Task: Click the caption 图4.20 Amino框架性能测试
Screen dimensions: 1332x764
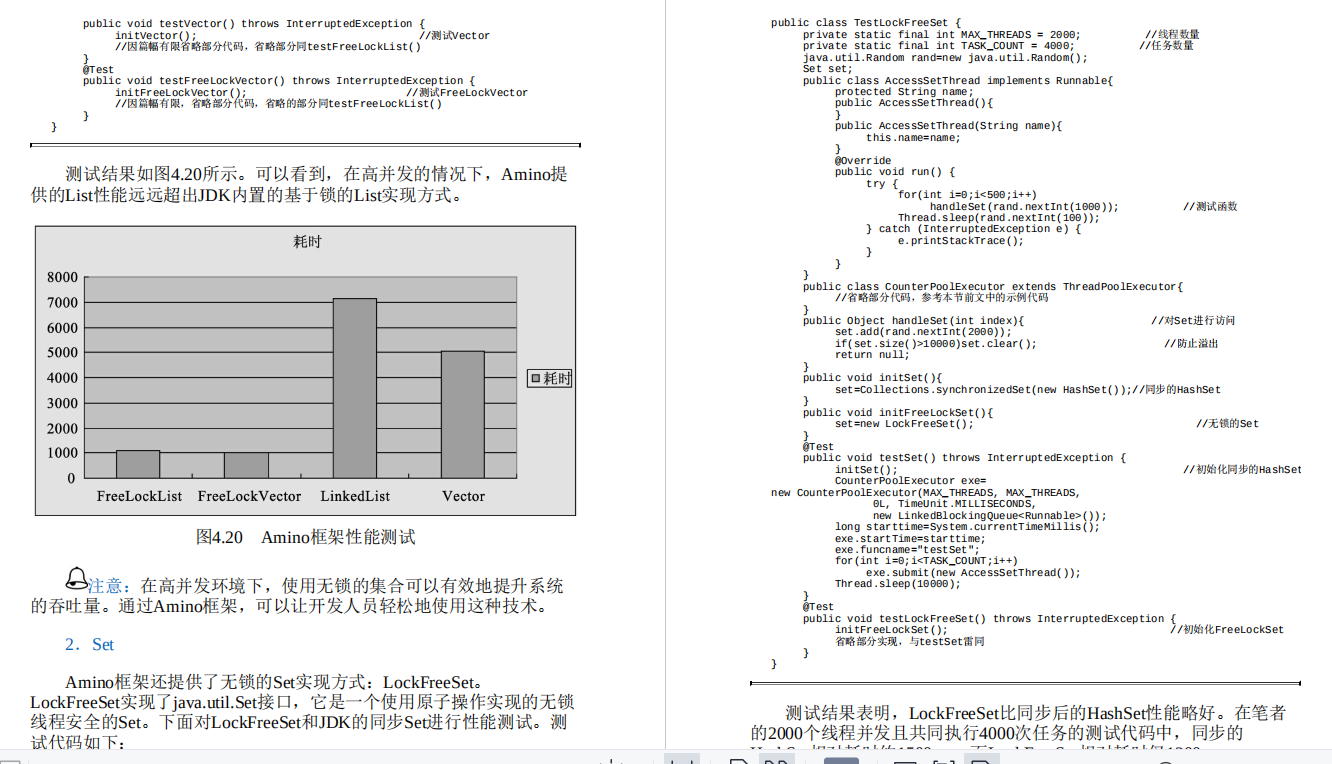Action: tap(305, 537)
